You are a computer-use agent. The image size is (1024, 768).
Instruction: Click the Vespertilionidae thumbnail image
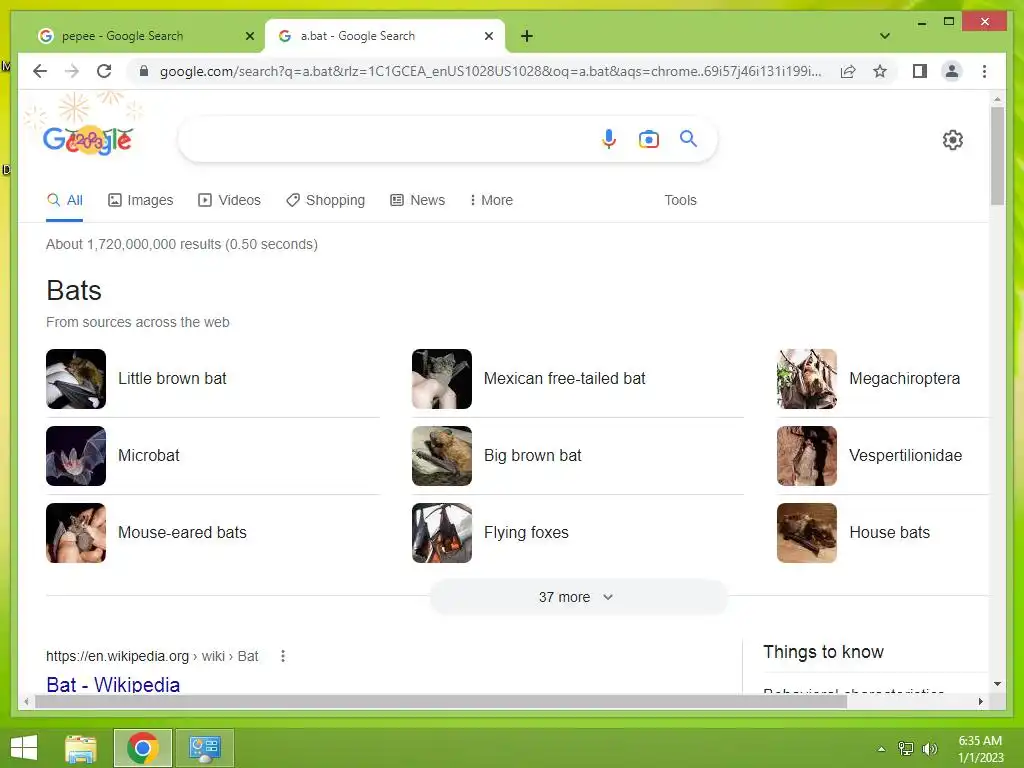[807, 456]
